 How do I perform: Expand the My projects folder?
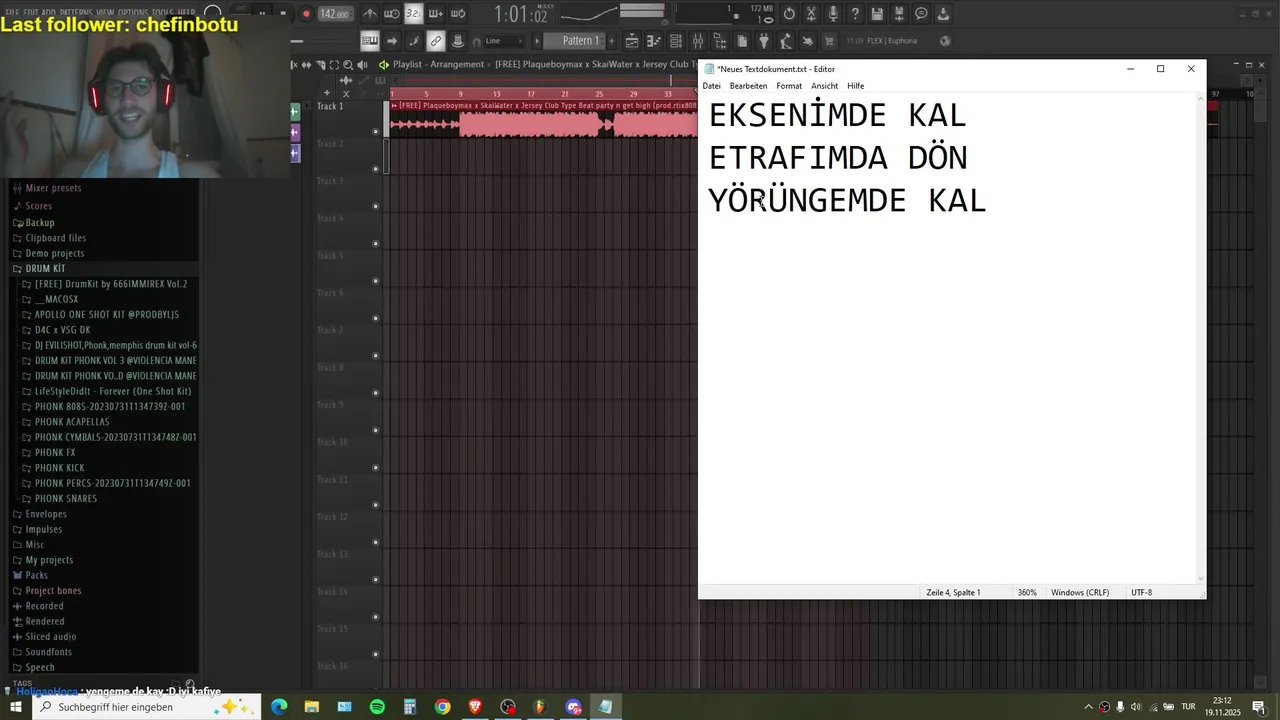(49, 560)
